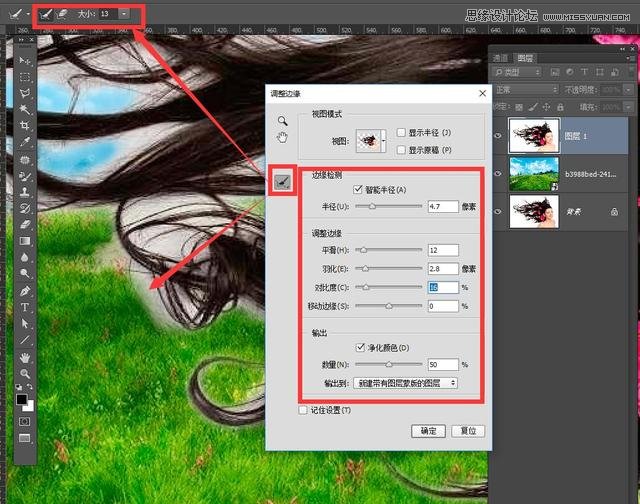Select the Line tool
This screenshot has height=504, width=640.
coord(25,340)
